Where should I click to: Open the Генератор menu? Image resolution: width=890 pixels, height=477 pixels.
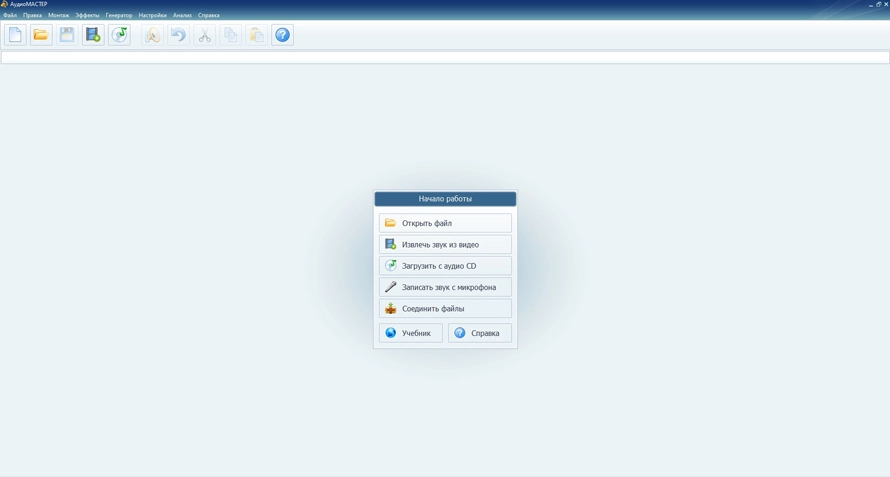[119, 15]
